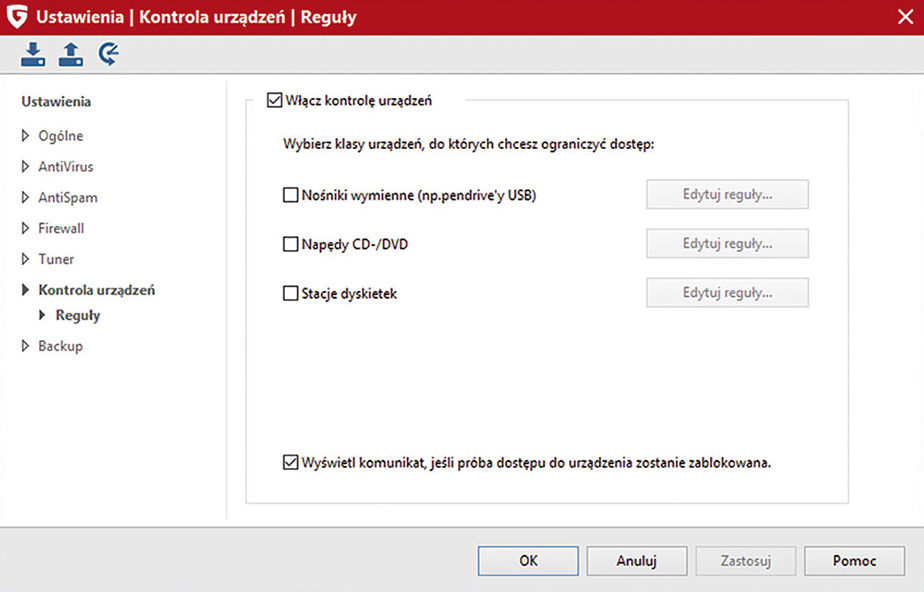Click the import settings icon in toolbar
The image size is (924, 592).
33,56
